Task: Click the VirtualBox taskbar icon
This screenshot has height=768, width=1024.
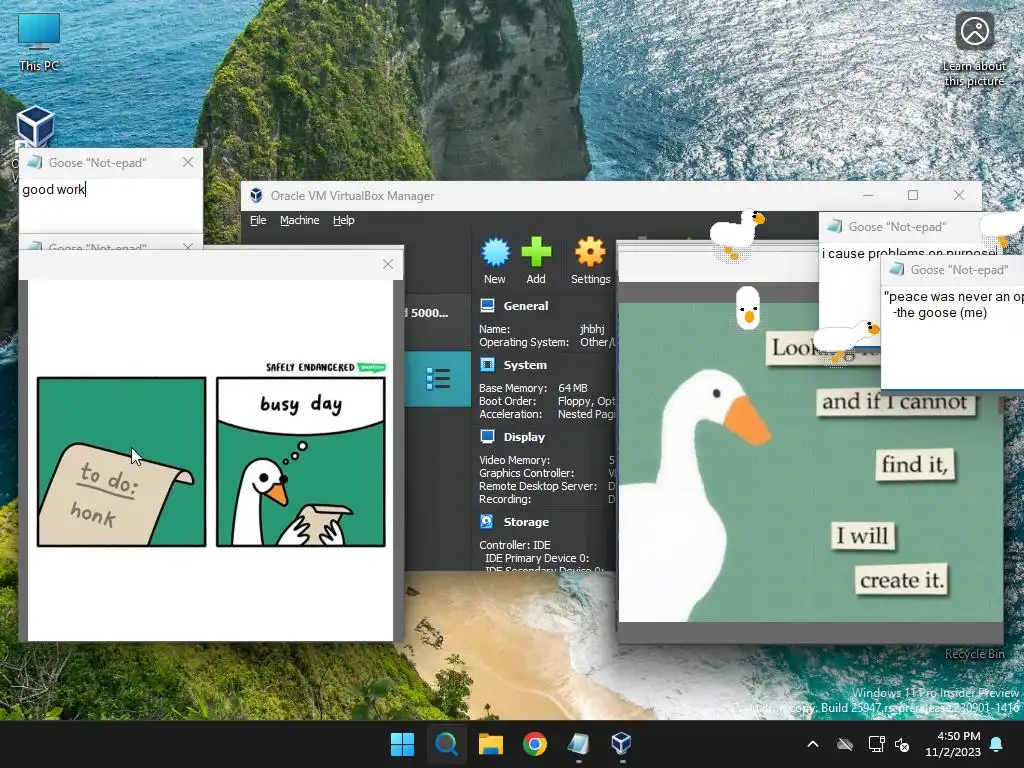Action: (x=622, y=744)
